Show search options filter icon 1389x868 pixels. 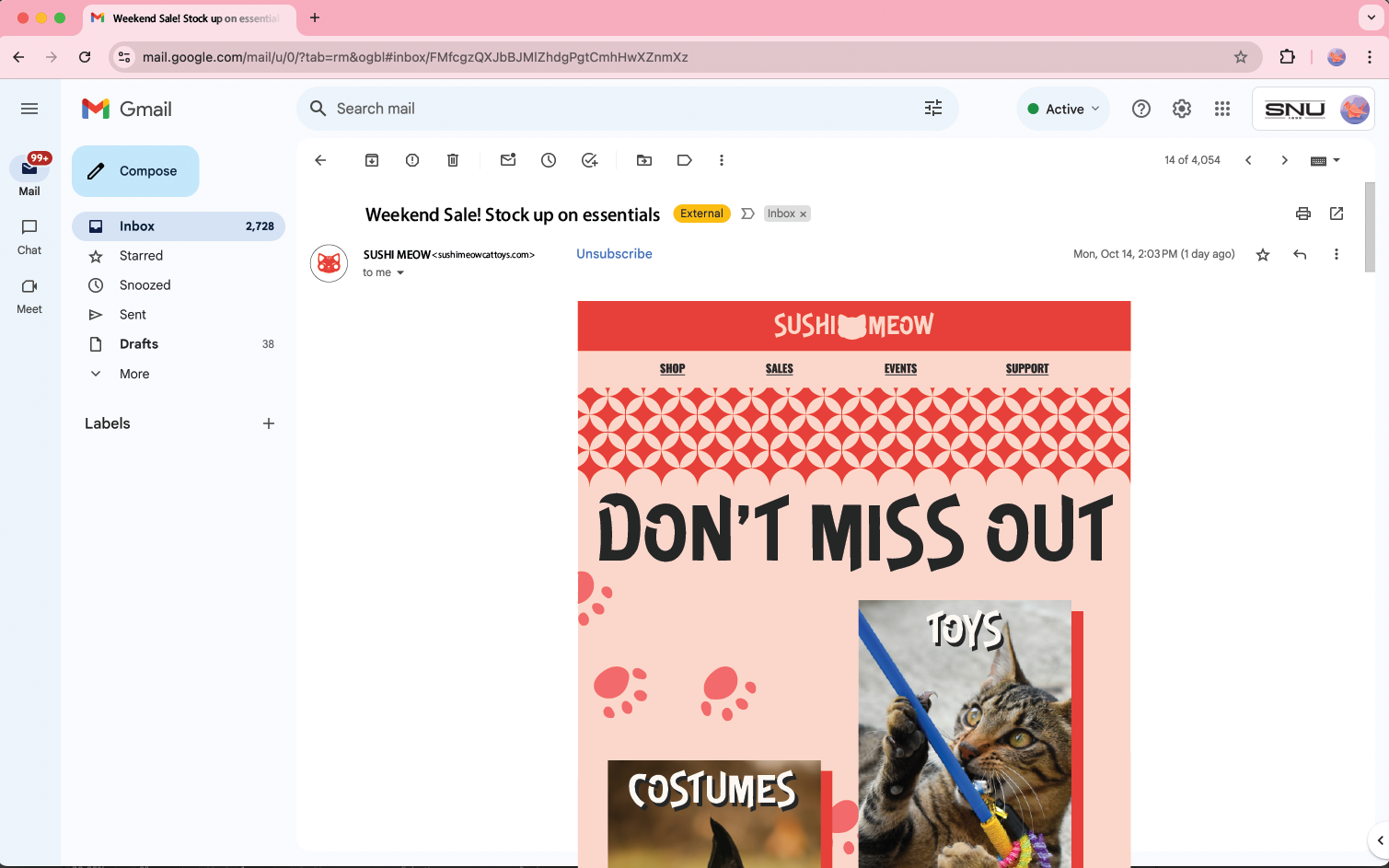pos(933,109)
